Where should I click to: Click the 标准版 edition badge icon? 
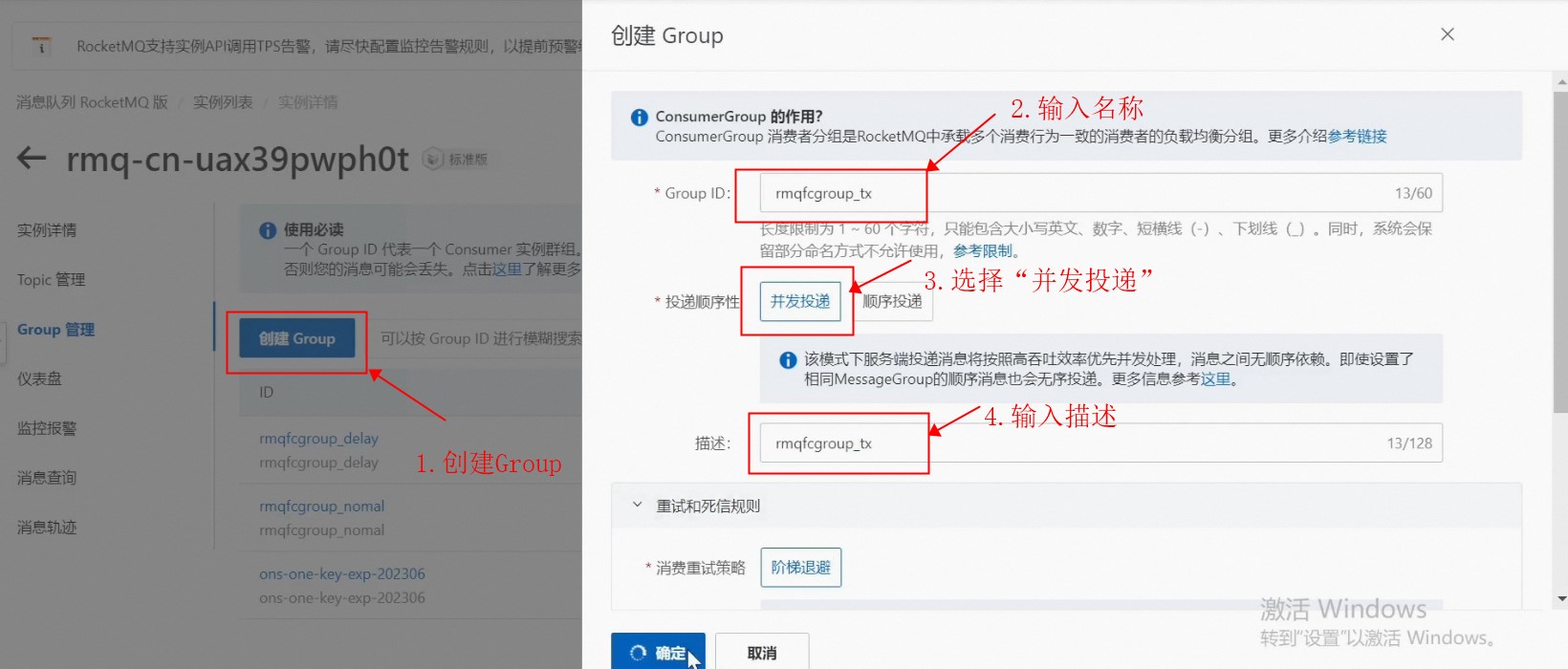(x=433, y=159)
